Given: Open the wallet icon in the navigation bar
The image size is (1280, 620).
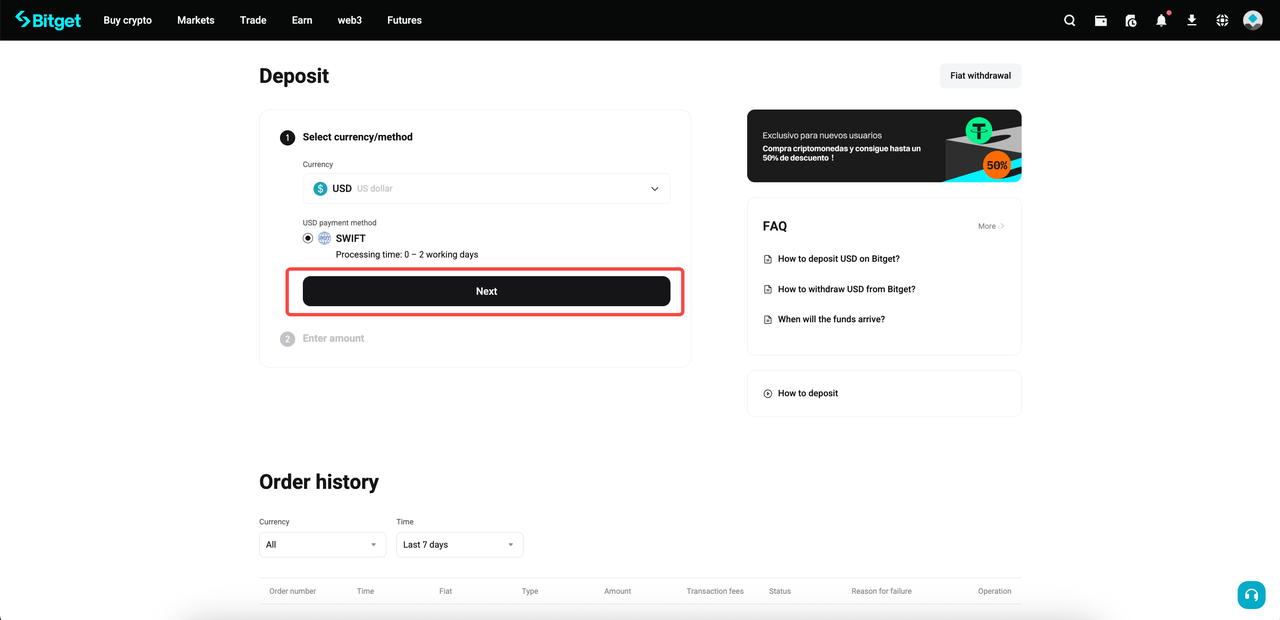Looking at the screenshot, I should click(1100, 20).
